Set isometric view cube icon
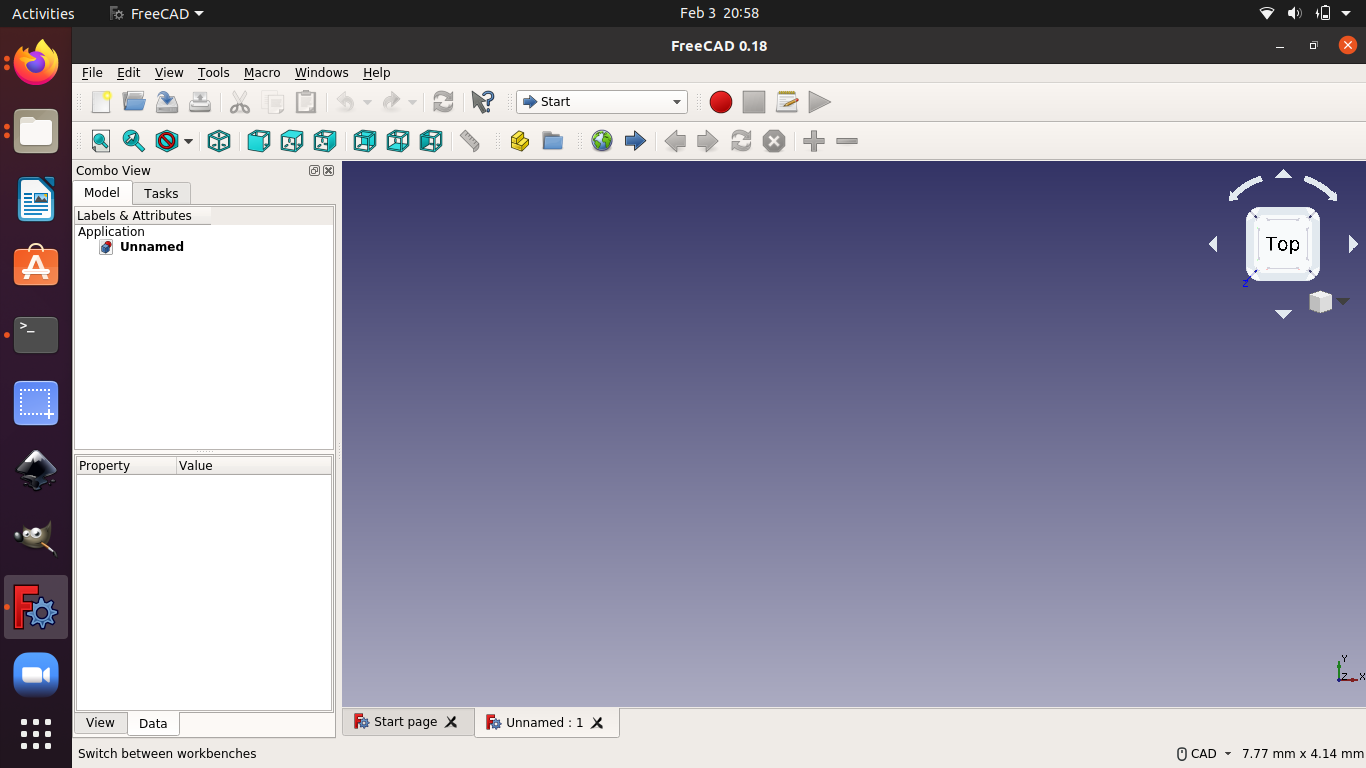Viewport: 1366px width, 768px height. 219,141
